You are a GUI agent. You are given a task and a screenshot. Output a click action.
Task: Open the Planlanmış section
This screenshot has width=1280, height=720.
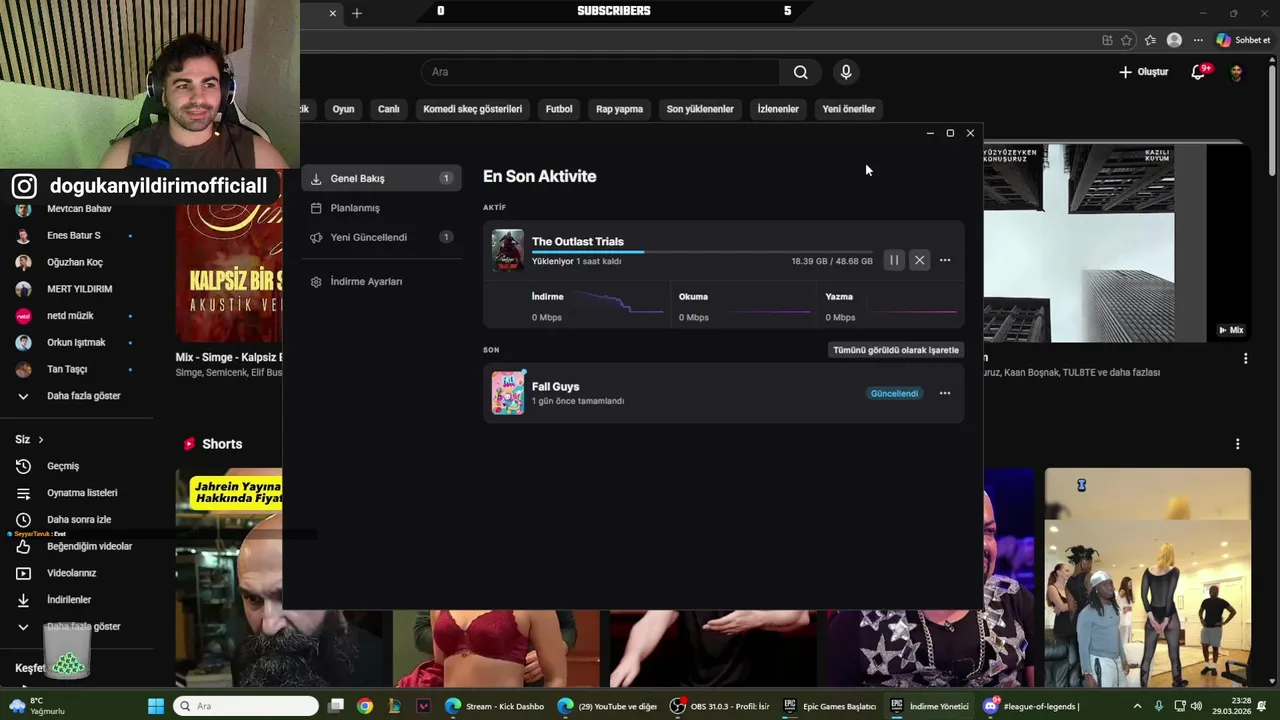[381, 208]
